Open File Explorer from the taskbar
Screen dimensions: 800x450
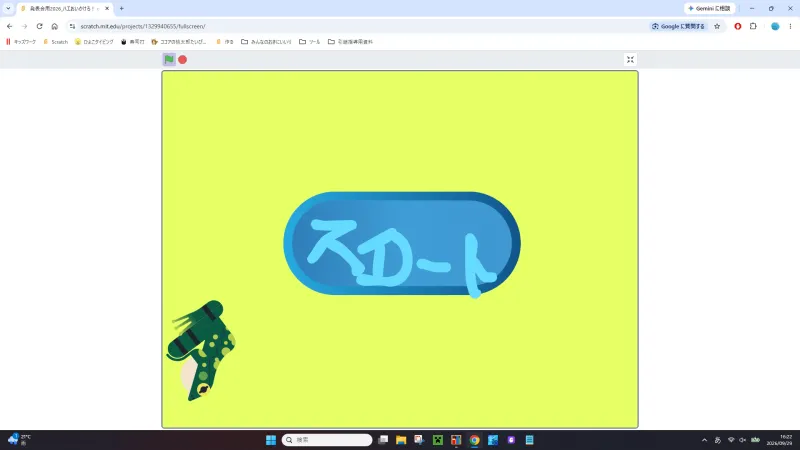pyautogui.click(x=401, y=440)
